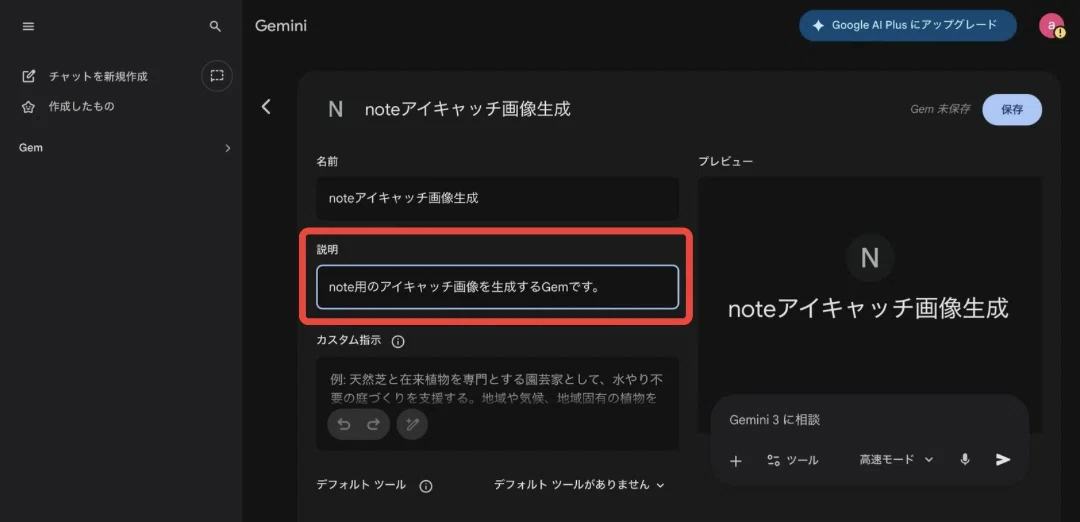Click the 名前 input field
Screen dimensions: 1080x522
(x=497, y=198)
